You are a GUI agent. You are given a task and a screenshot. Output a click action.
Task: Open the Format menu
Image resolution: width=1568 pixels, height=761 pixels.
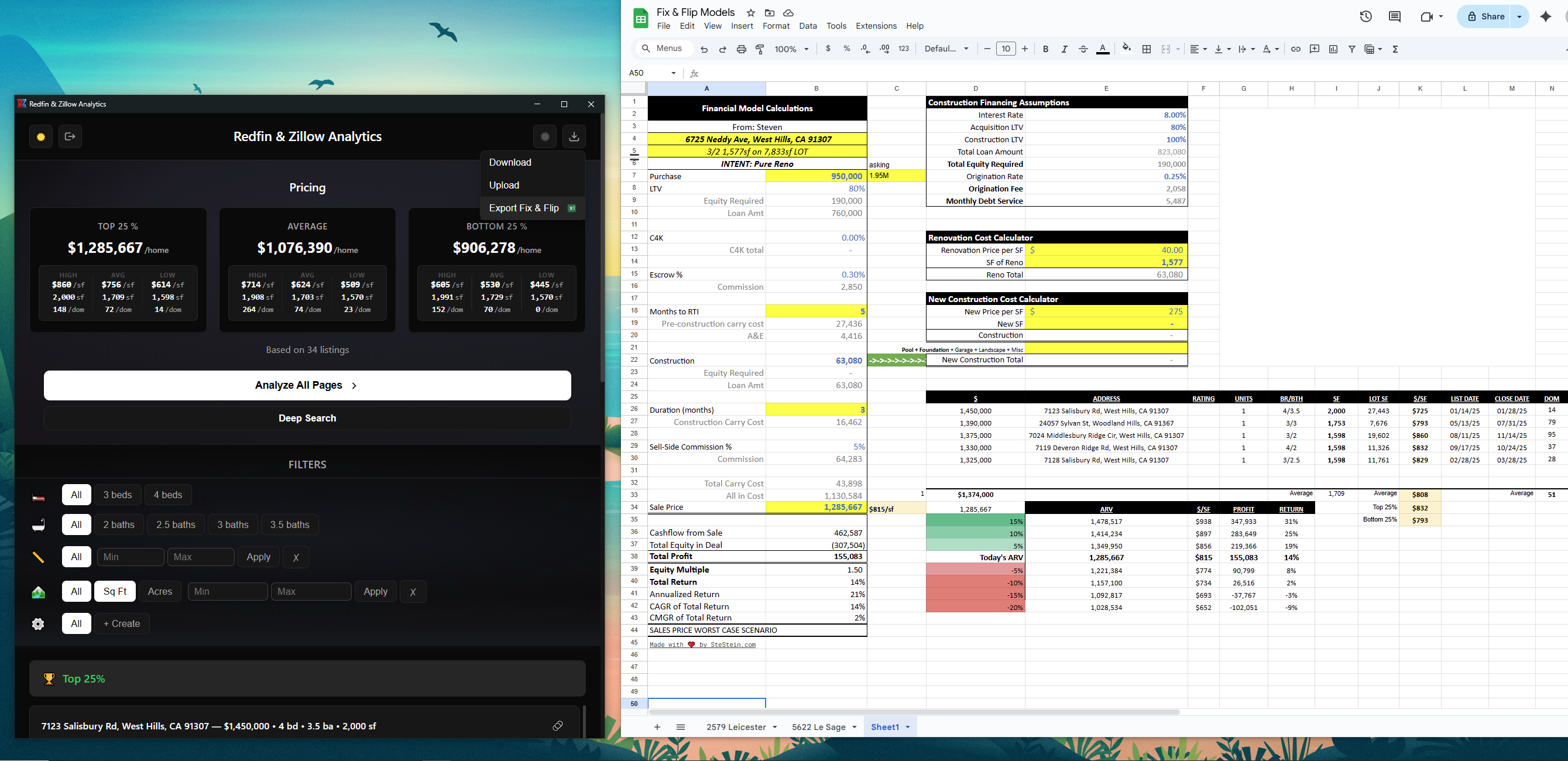[776, 26]
